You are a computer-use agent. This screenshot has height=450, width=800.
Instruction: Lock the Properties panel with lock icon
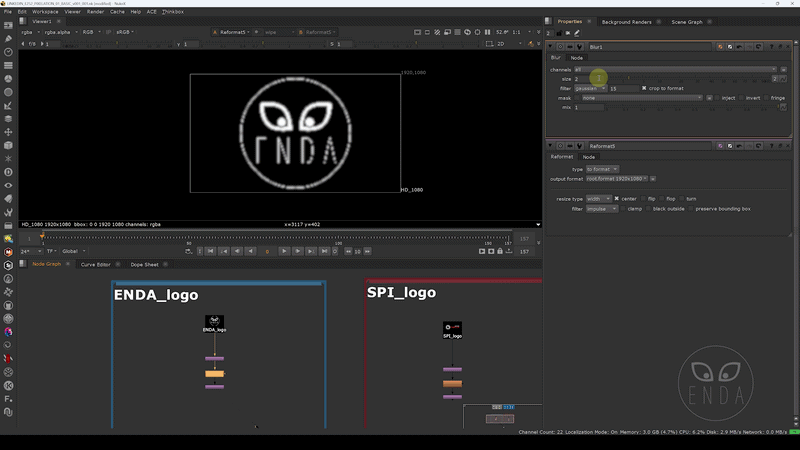click(559, 33)
